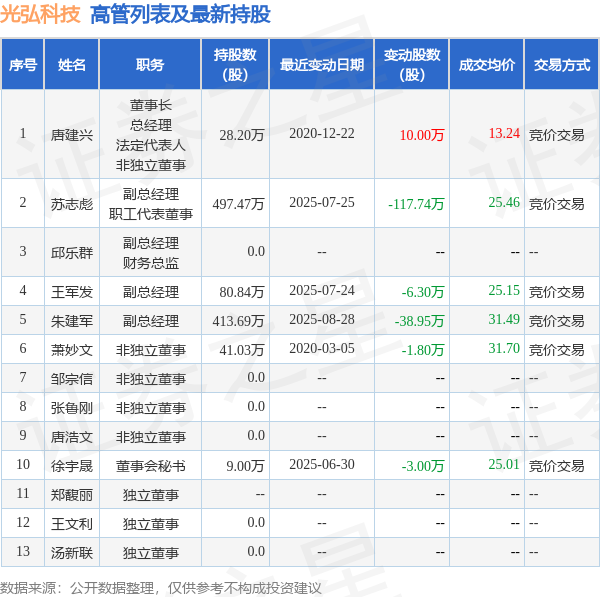Click the 光弘科技 title text

(40, 15)
